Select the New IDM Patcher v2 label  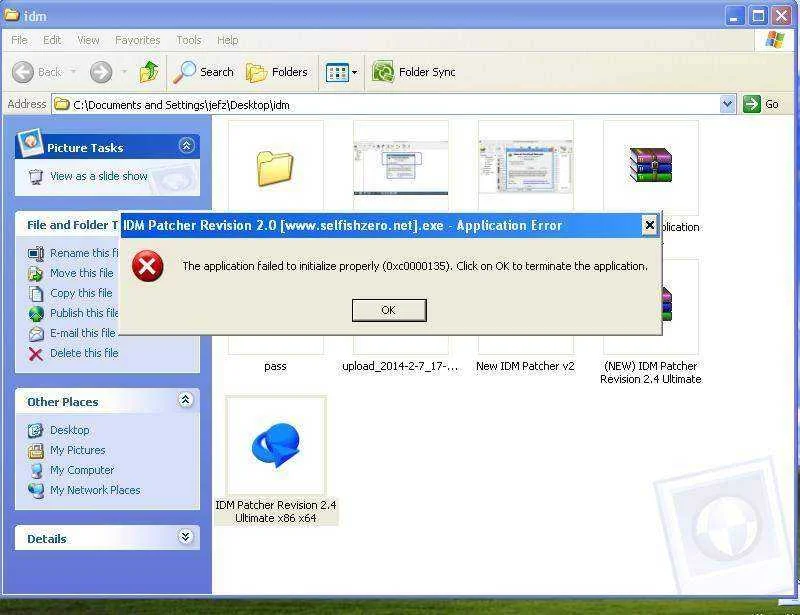pos(526,366)
